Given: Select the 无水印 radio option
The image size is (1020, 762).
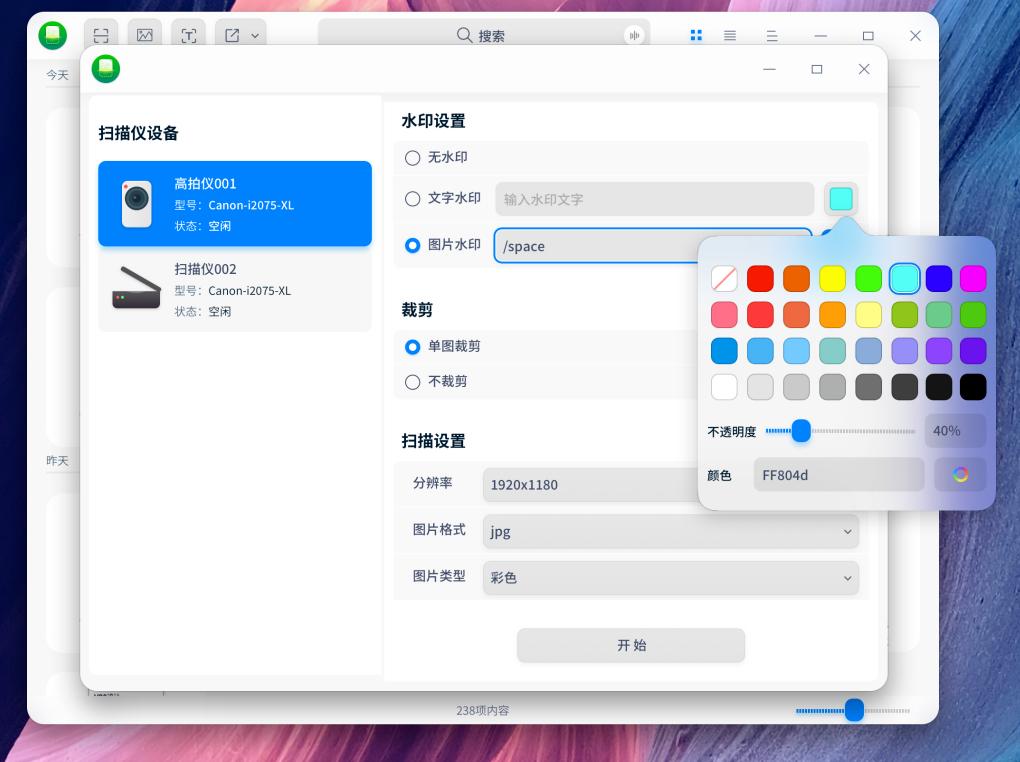Looking at the screenshot, I should [x=411, y=157].
